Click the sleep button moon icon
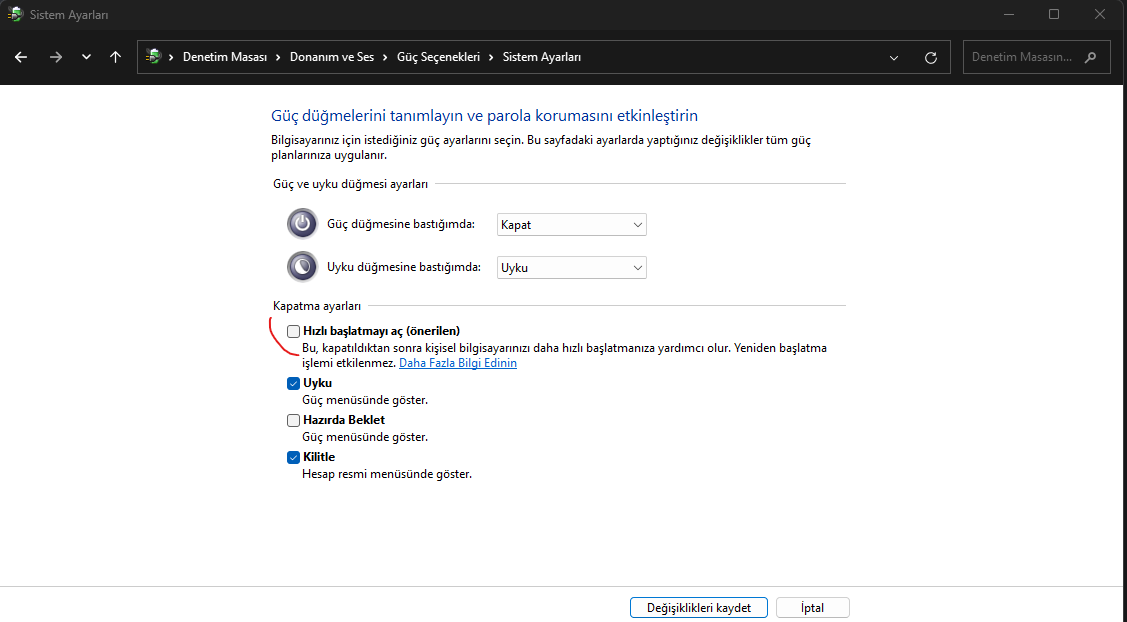This screenshot has height=622, width=1127. tap(302, 267)
